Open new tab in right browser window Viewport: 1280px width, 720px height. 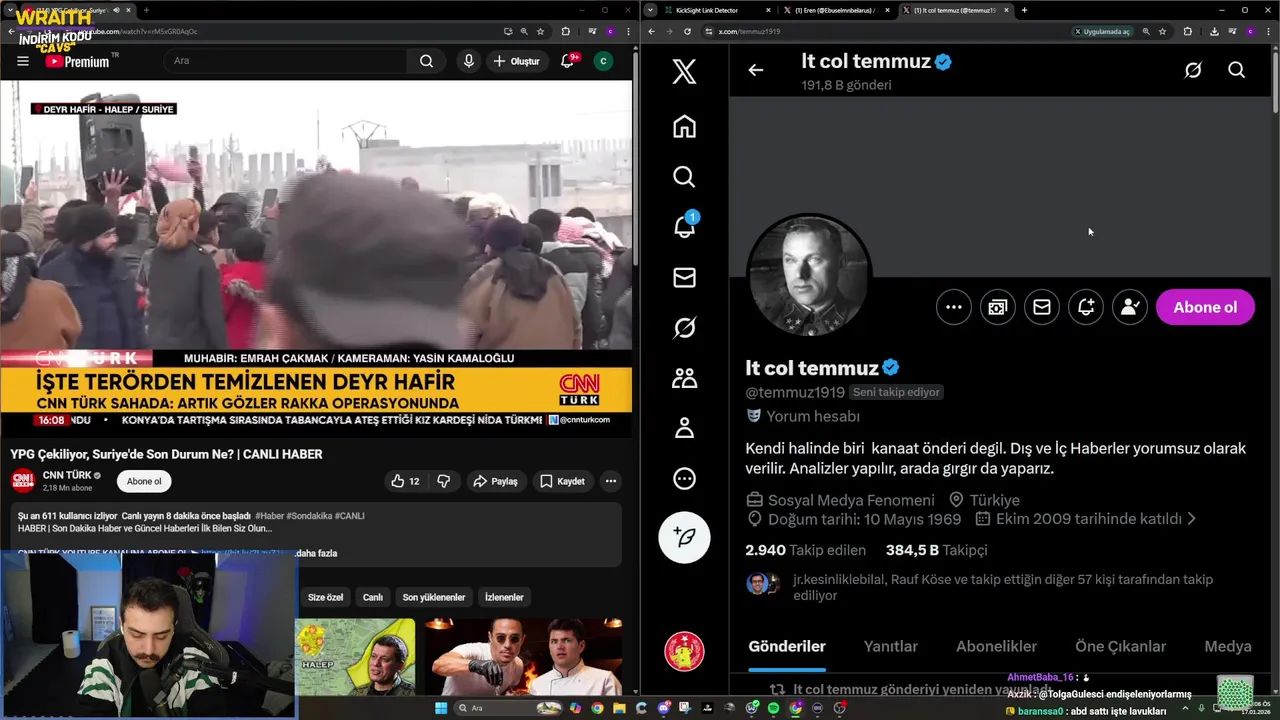click(1024, 10)
